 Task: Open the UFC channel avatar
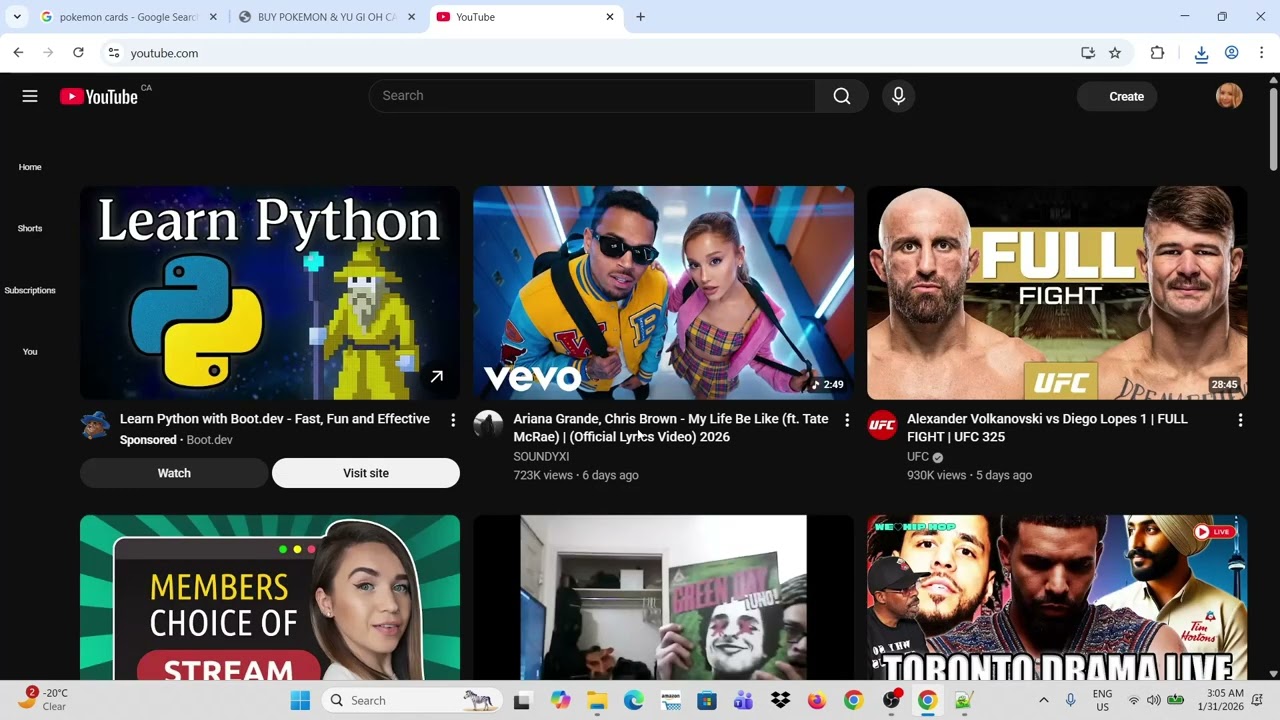click(882, 425)
